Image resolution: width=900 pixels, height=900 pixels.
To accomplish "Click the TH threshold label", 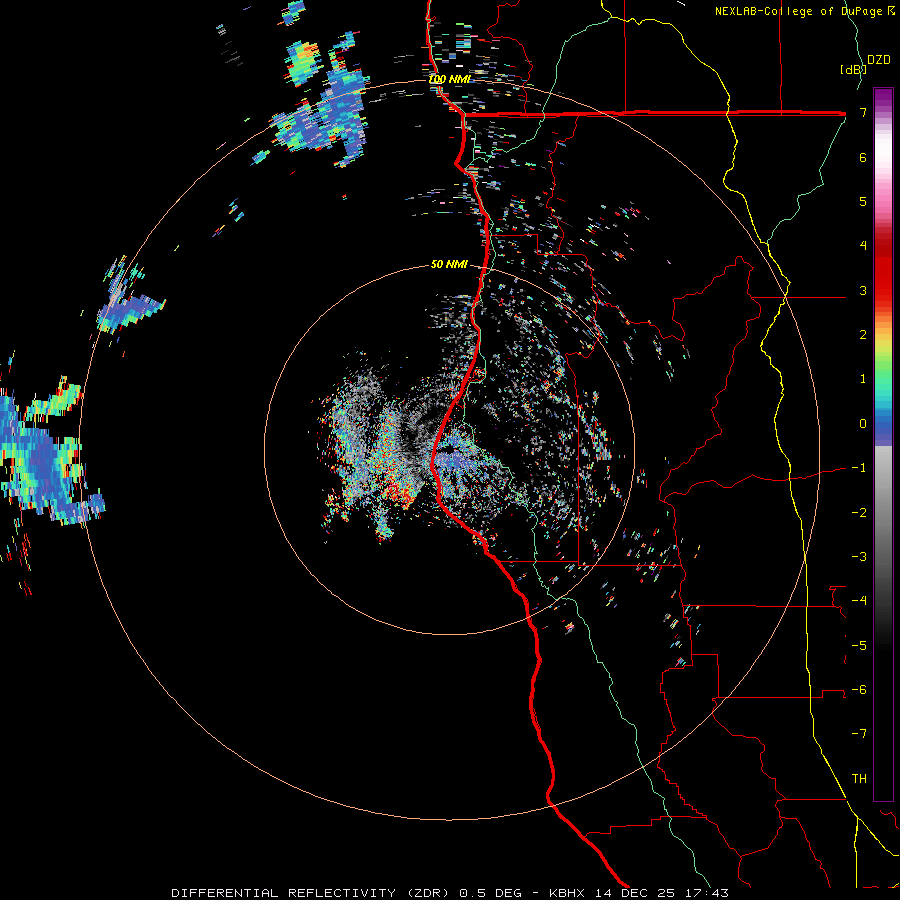I will (x=859, y=779).
